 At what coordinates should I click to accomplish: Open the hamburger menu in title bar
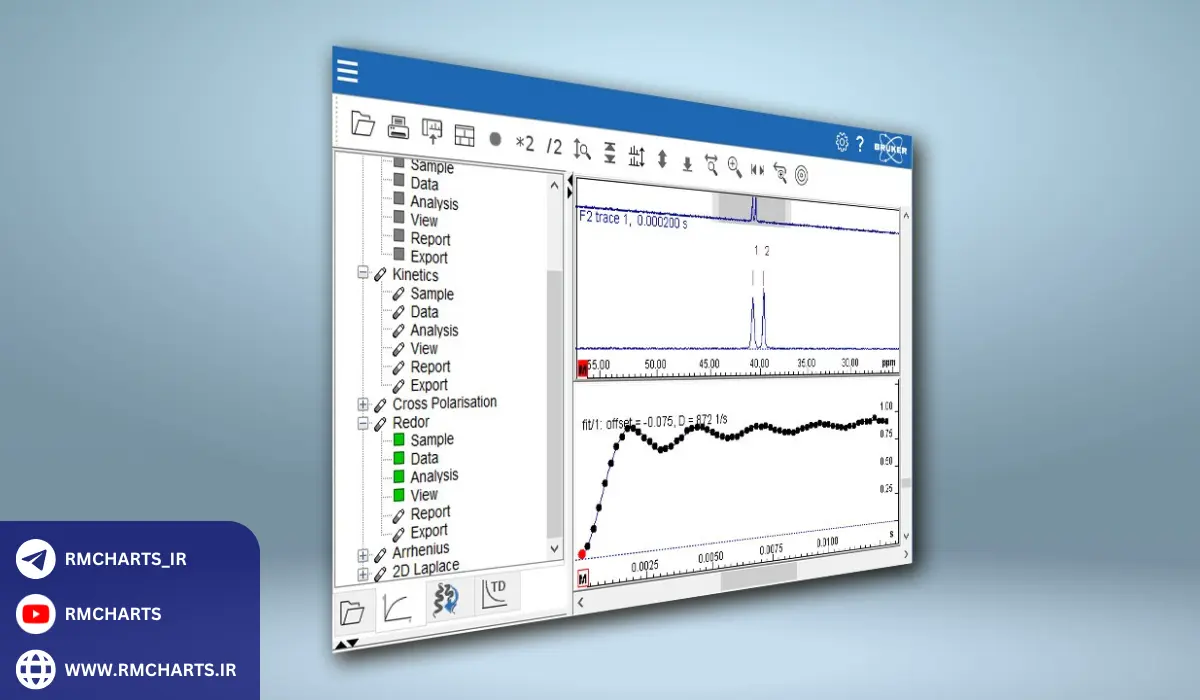click(x=347, y=73)
